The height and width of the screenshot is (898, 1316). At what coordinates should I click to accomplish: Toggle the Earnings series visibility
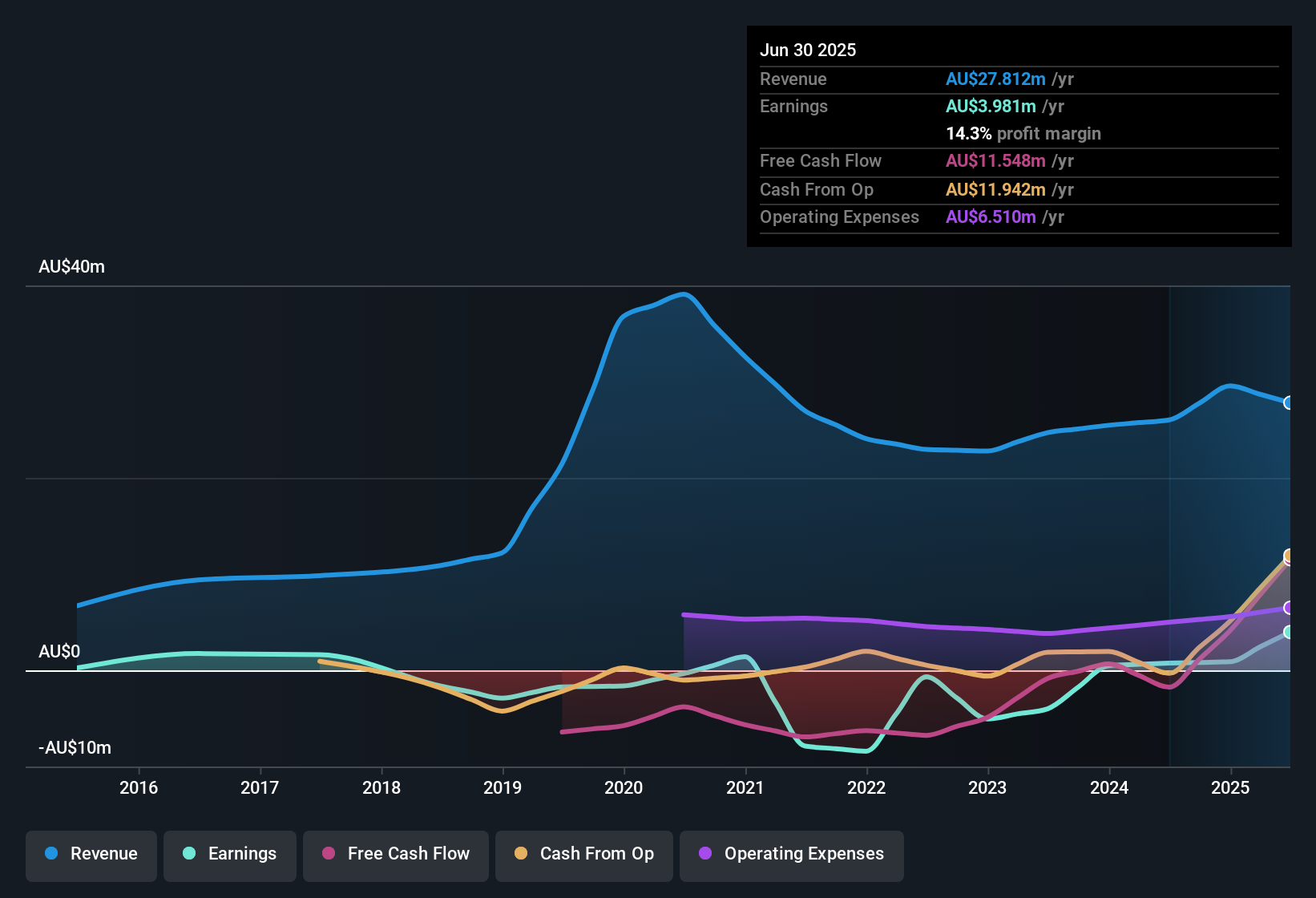click(x=230, y=855)
